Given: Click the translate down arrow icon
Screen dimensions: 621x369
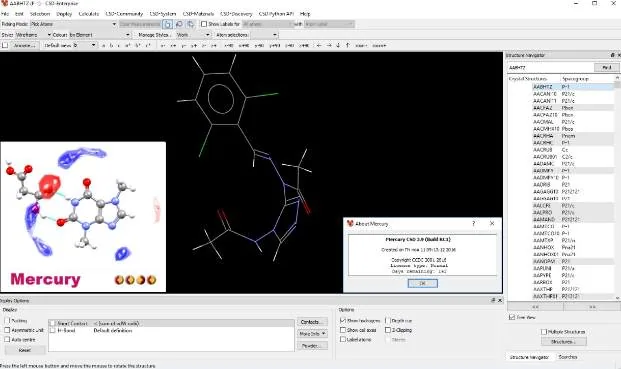Looking at the screenshot, I should click(338, 46).
